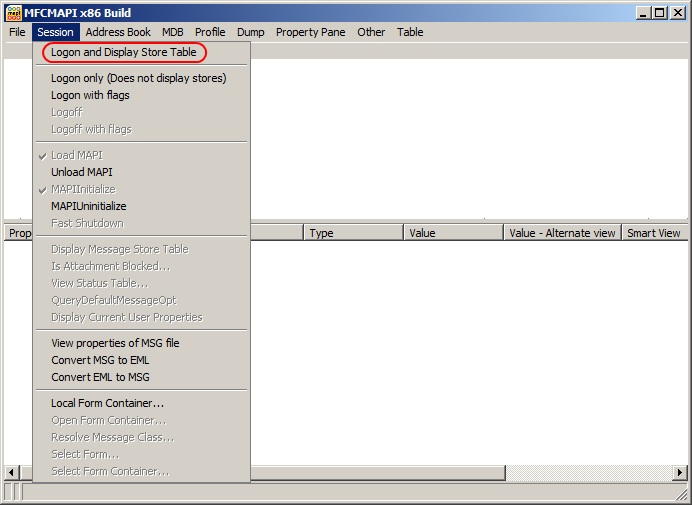This screenshot has height=505, width=692.
Task: Open the Address Book menu
Action: tap(118, 32)
